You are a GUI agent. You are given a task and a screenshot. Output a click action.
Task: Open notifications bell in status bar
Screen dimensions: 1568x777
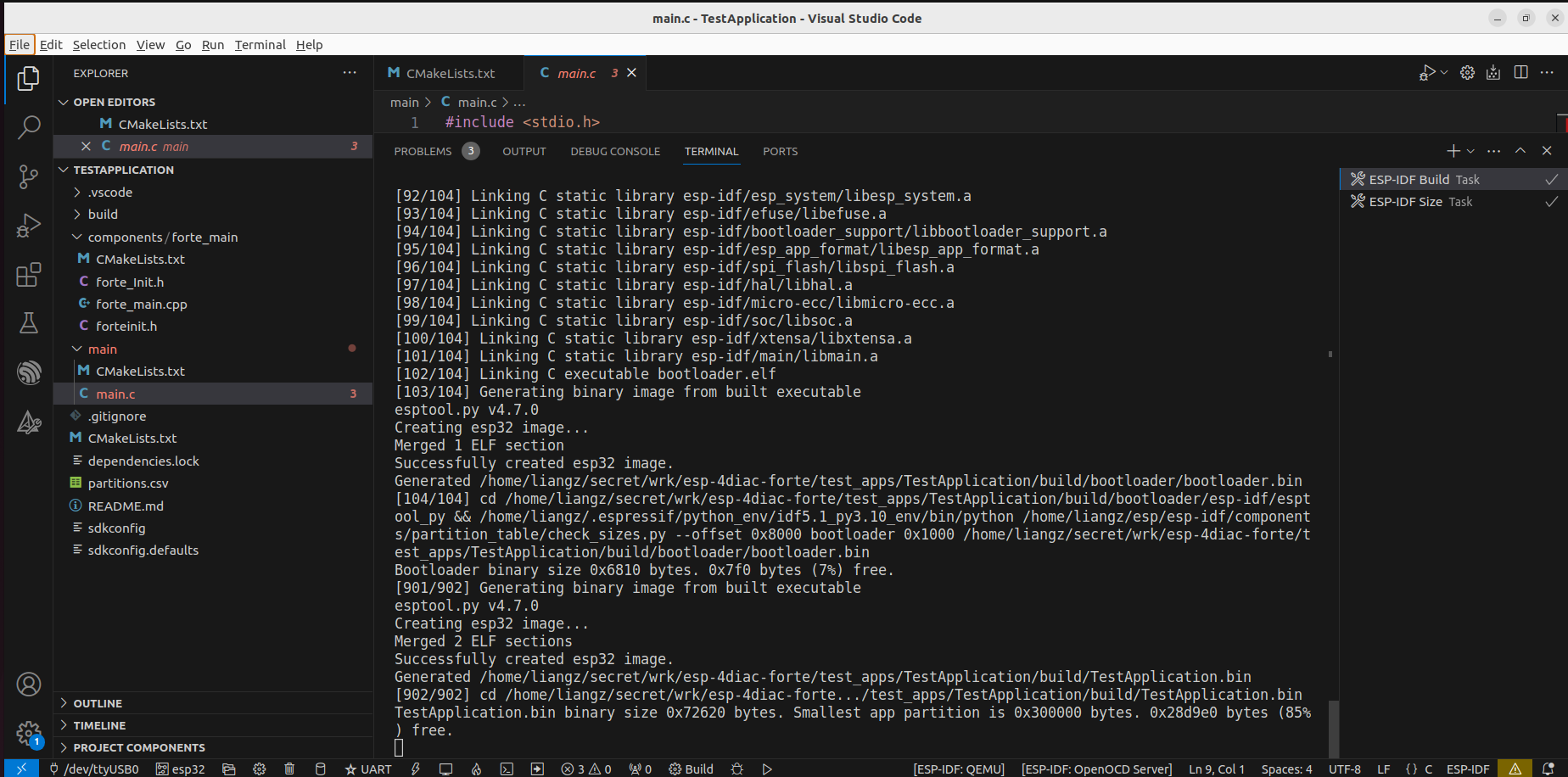point(1548,769)
